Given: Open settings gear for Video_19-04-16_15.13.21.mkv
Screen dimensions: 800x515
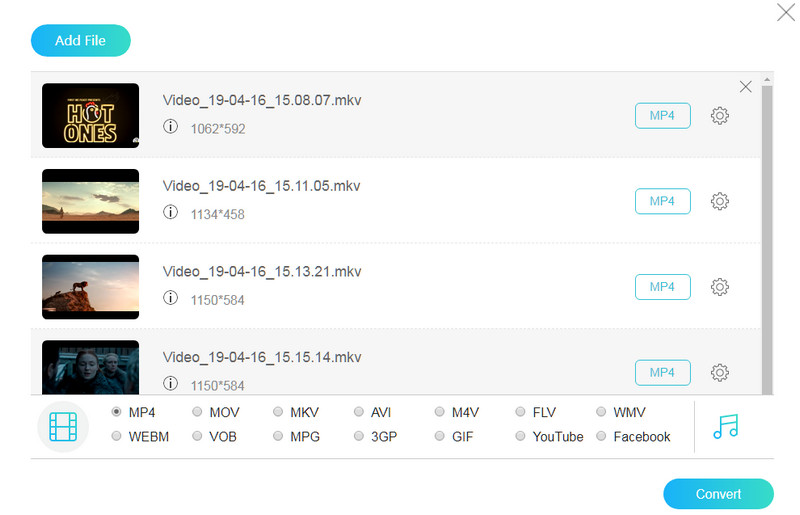Looking at the screenshot, I should (719, 287).
